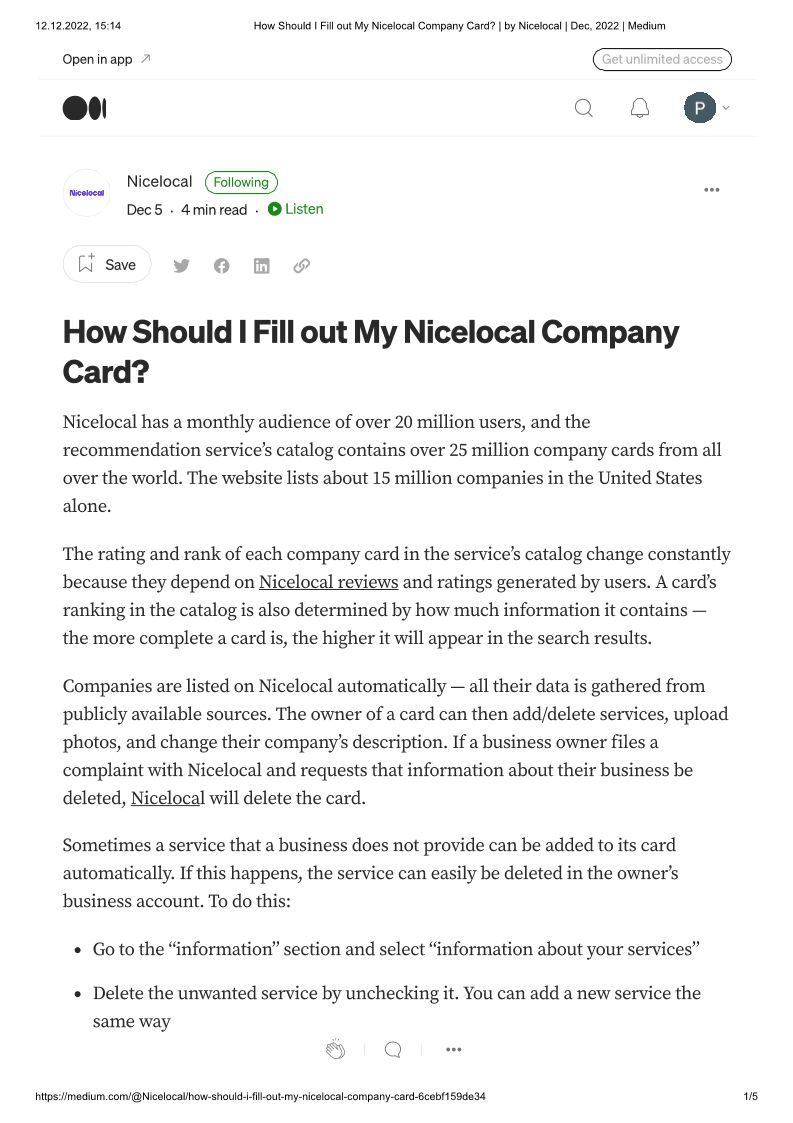Open the article's three-dot options menu
The image size is (793, 1123).
pos(711,190)
